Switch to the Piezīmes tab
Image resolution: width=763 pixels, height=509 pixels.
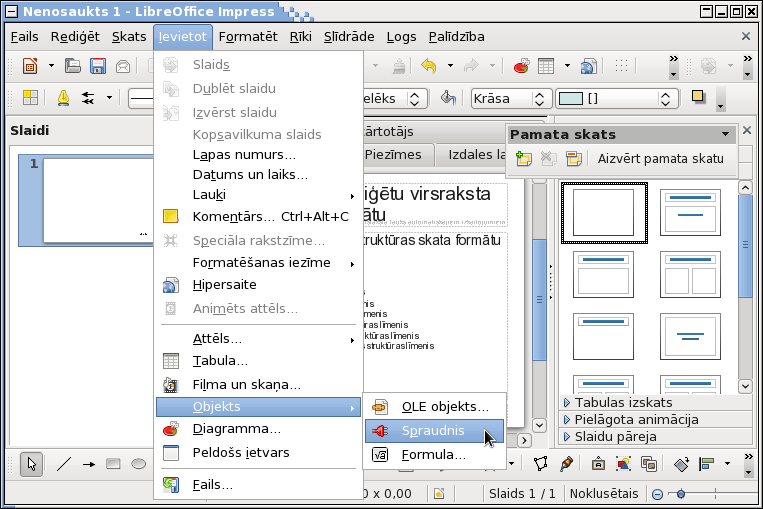click(393, 155)
